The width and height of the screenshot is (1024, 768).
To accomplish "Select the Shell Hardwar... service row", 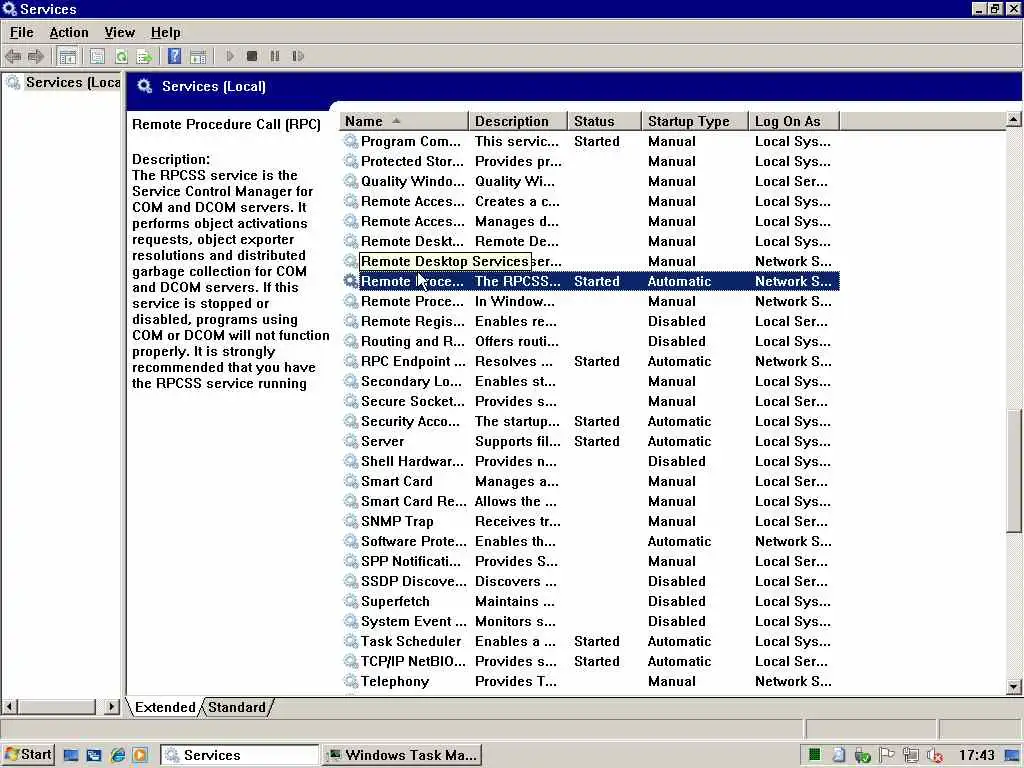I will (590, 461).
